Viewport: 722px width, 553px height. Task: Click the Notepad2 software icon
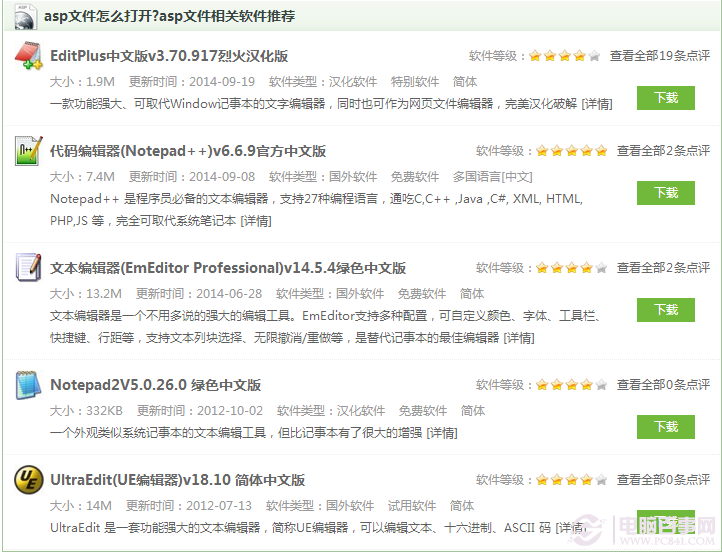[29, 384]
